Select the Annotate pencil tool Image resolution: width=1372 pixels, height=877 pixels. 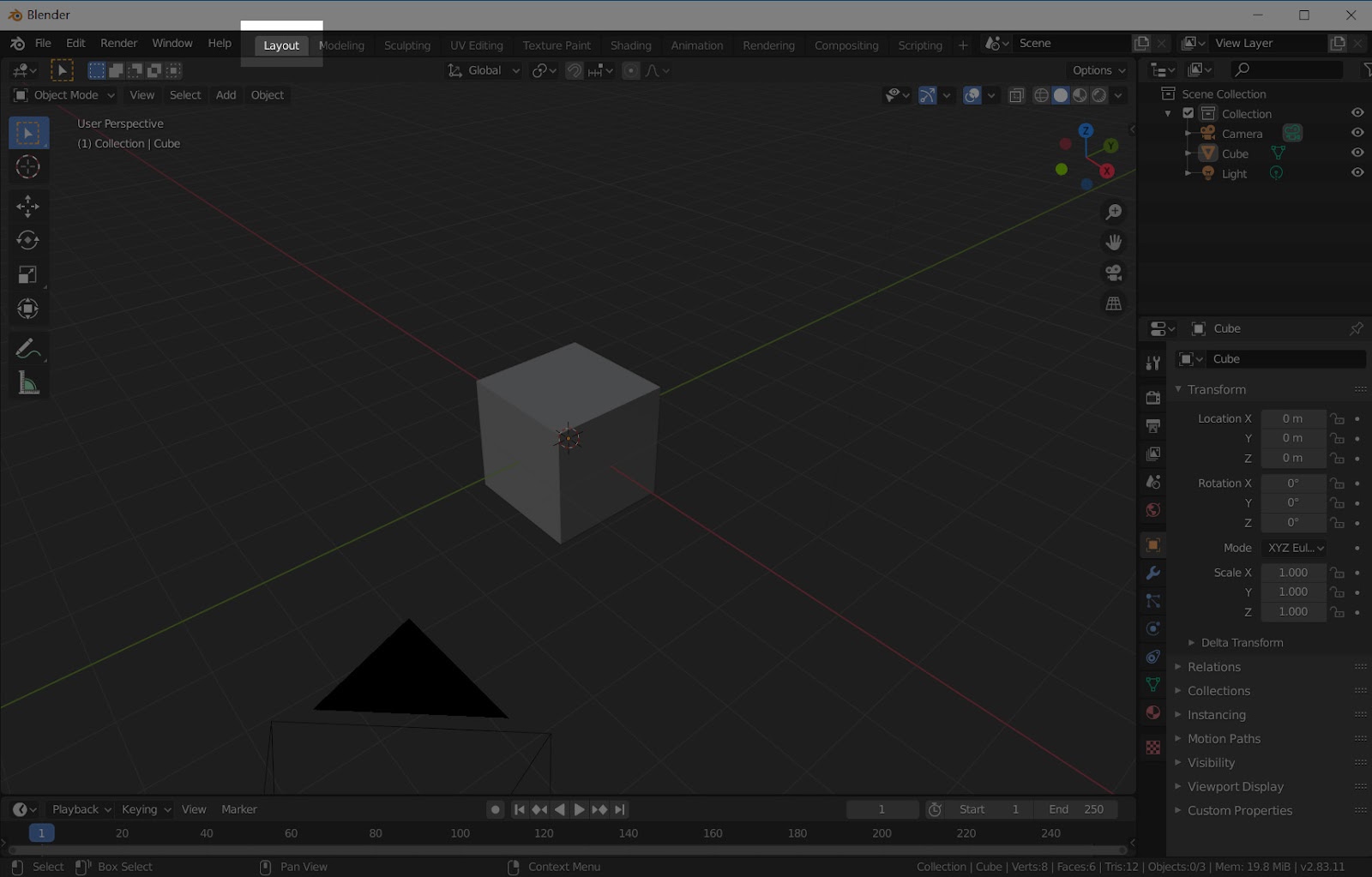[27, 349]
